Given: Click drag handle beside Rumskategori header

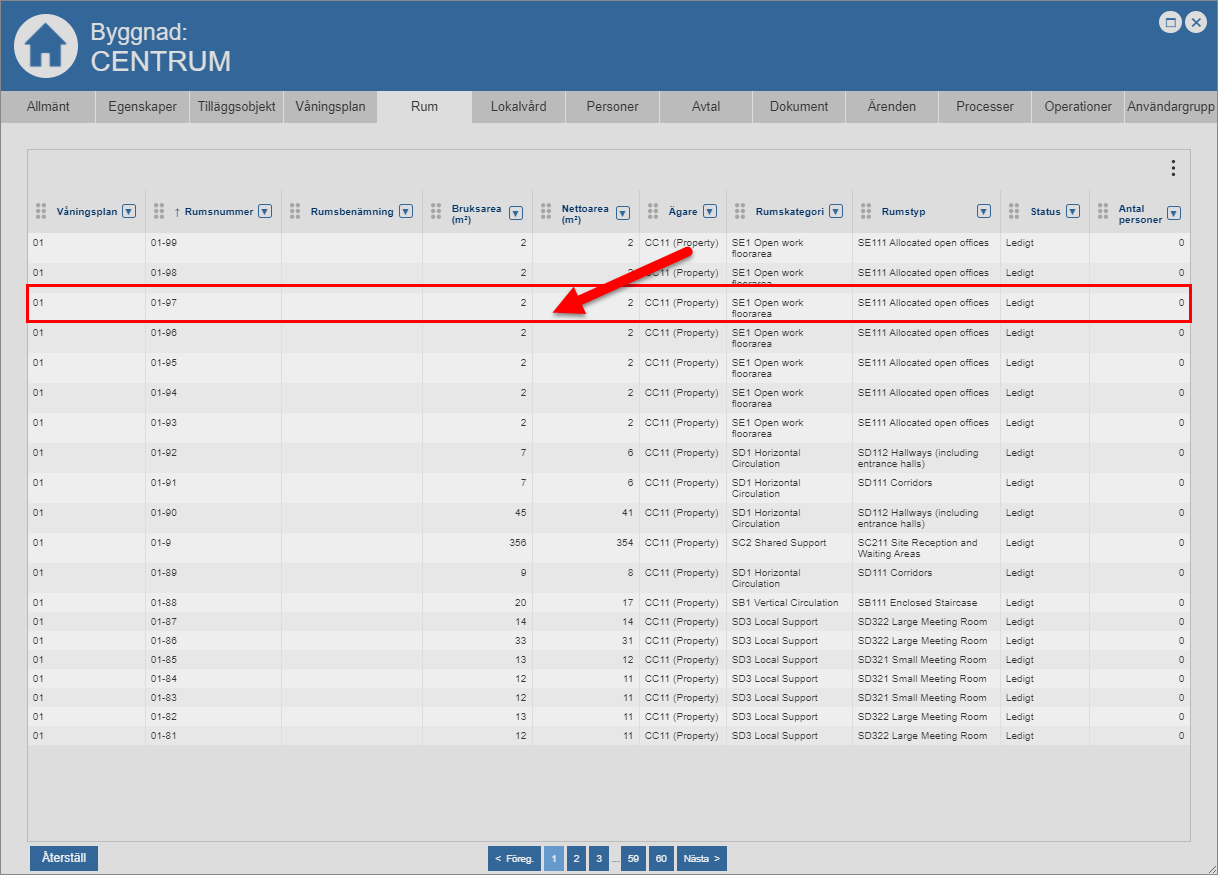Looking at the screenshot, I should pos(740,211).
